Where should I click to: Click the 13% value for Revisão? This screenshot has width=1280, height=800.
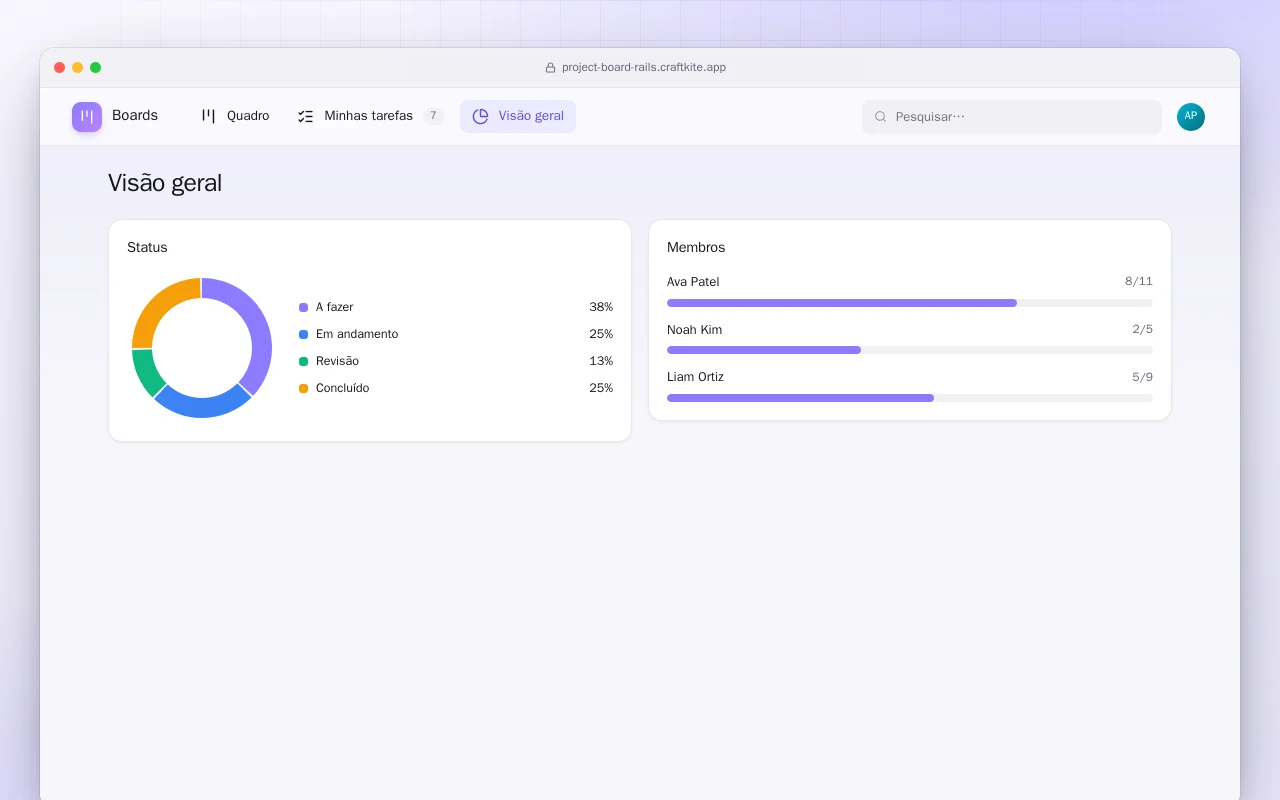point(601,361)
